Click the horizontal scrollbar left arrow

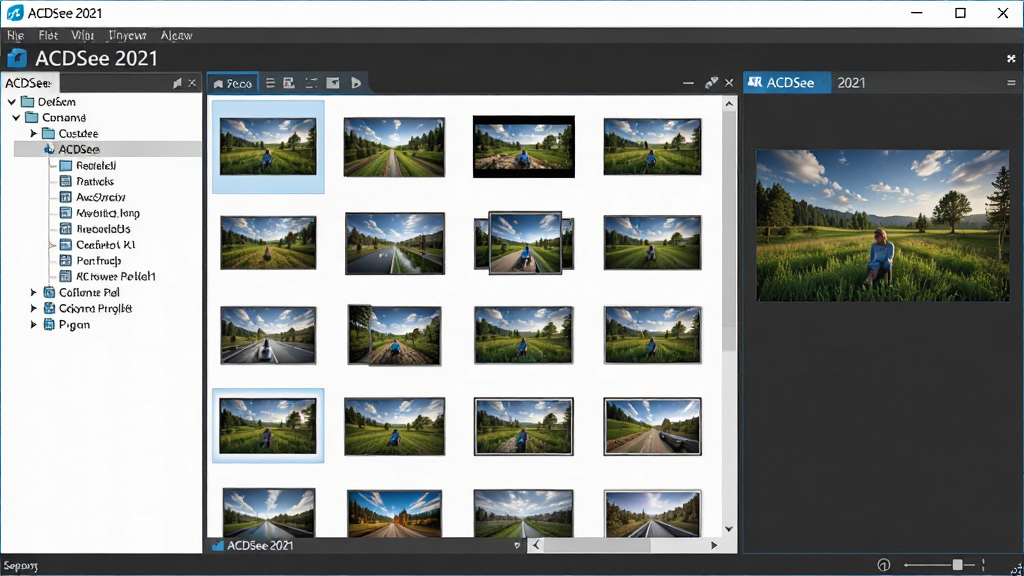pos(536,545)
